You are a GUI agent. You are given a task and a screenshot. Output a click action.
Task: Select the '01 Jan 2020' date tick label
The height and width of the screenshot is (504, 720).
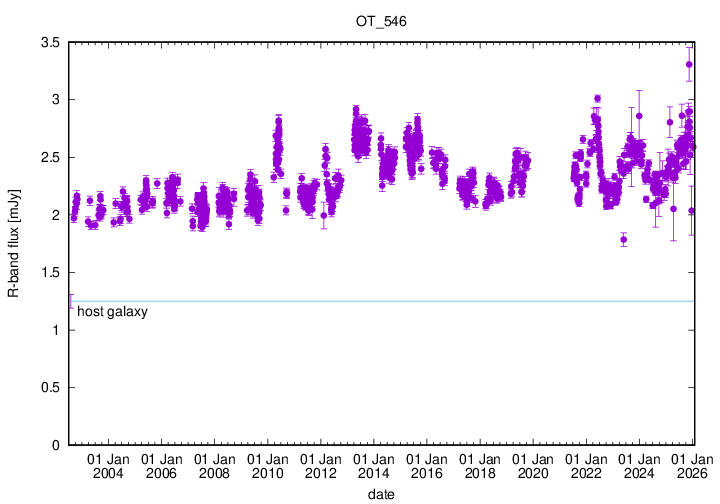(x=533, y=465)
